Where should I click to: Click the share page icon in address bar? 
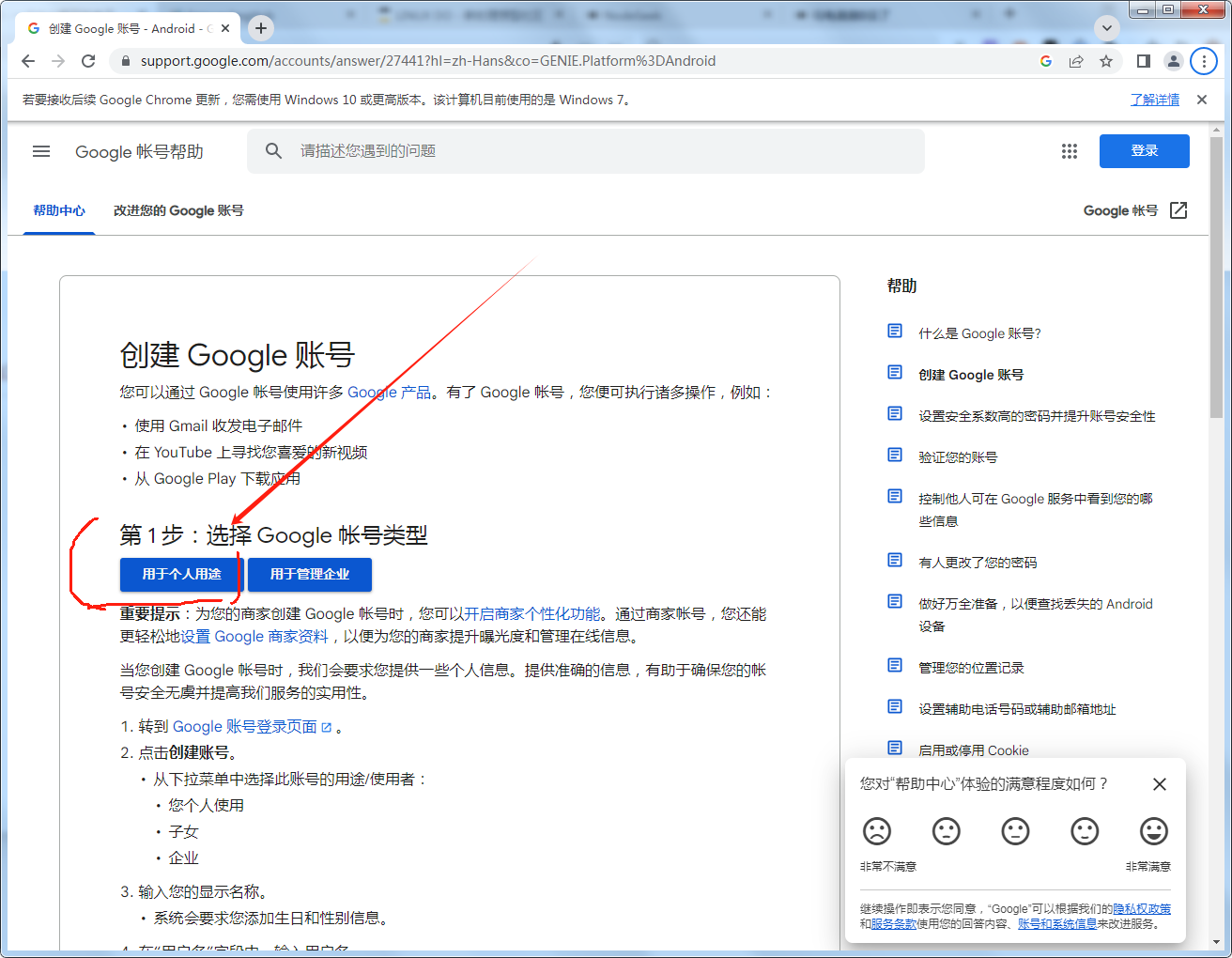click(x=1076, y=61)
